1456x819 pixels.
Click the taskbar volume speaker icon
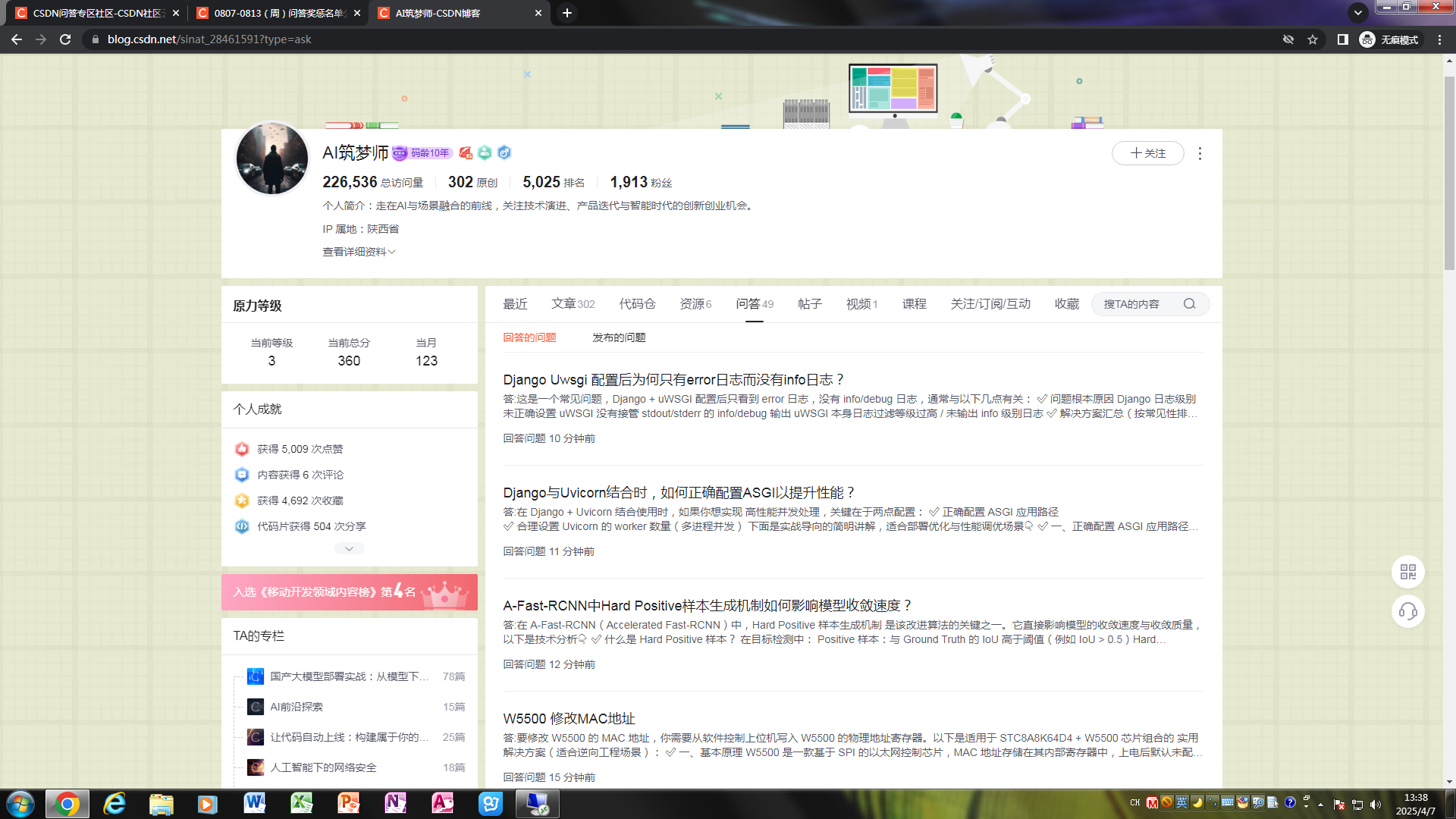(x=1376, y=805)
